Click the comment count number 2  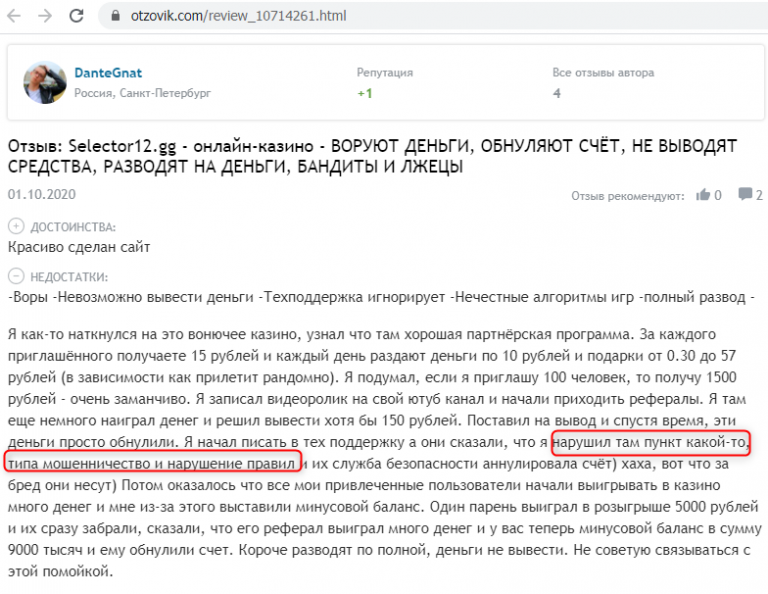760,195
